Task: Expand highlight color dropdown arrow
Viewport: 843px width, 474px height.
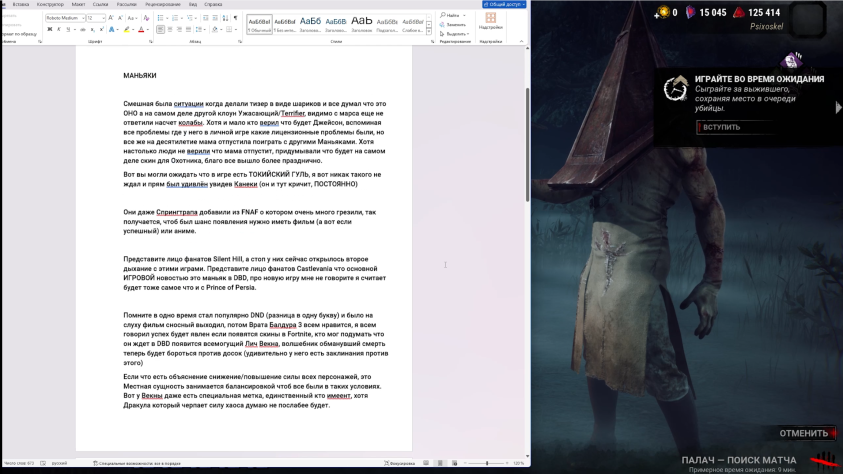Action: [133, 30]
